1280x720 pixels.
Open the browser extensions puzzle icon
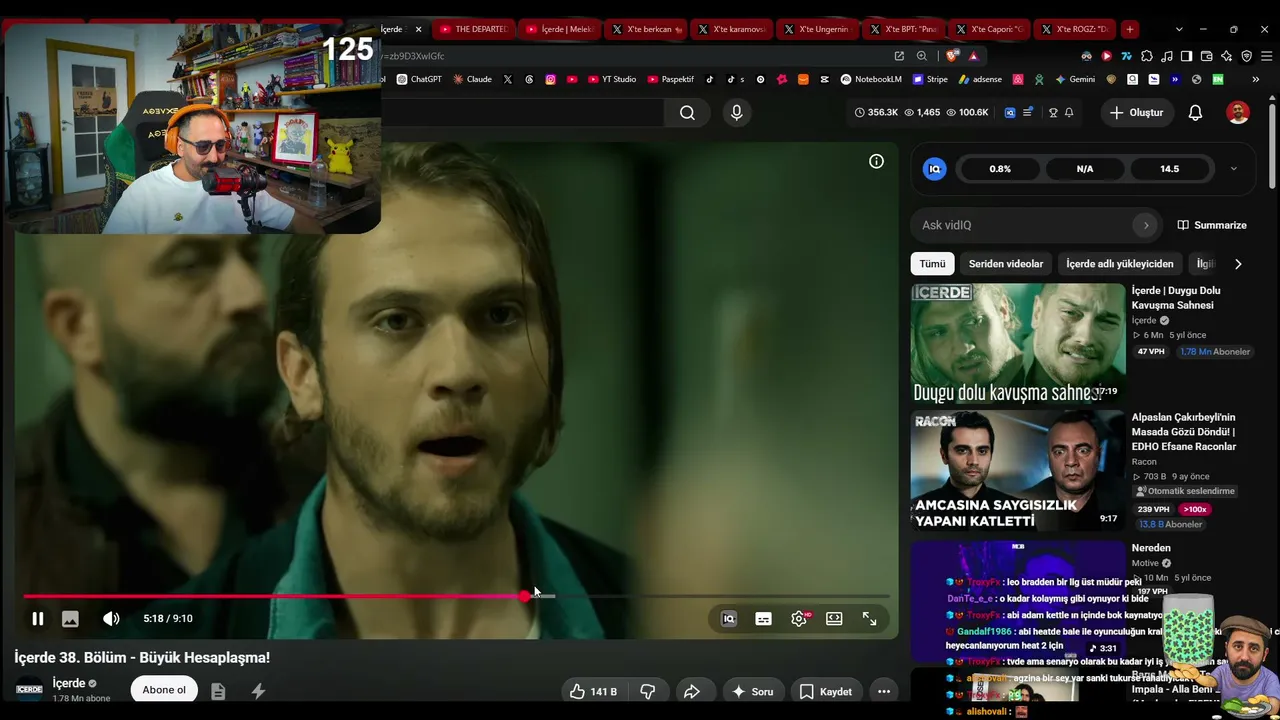pyautogui.click(x=1147, y=56)
